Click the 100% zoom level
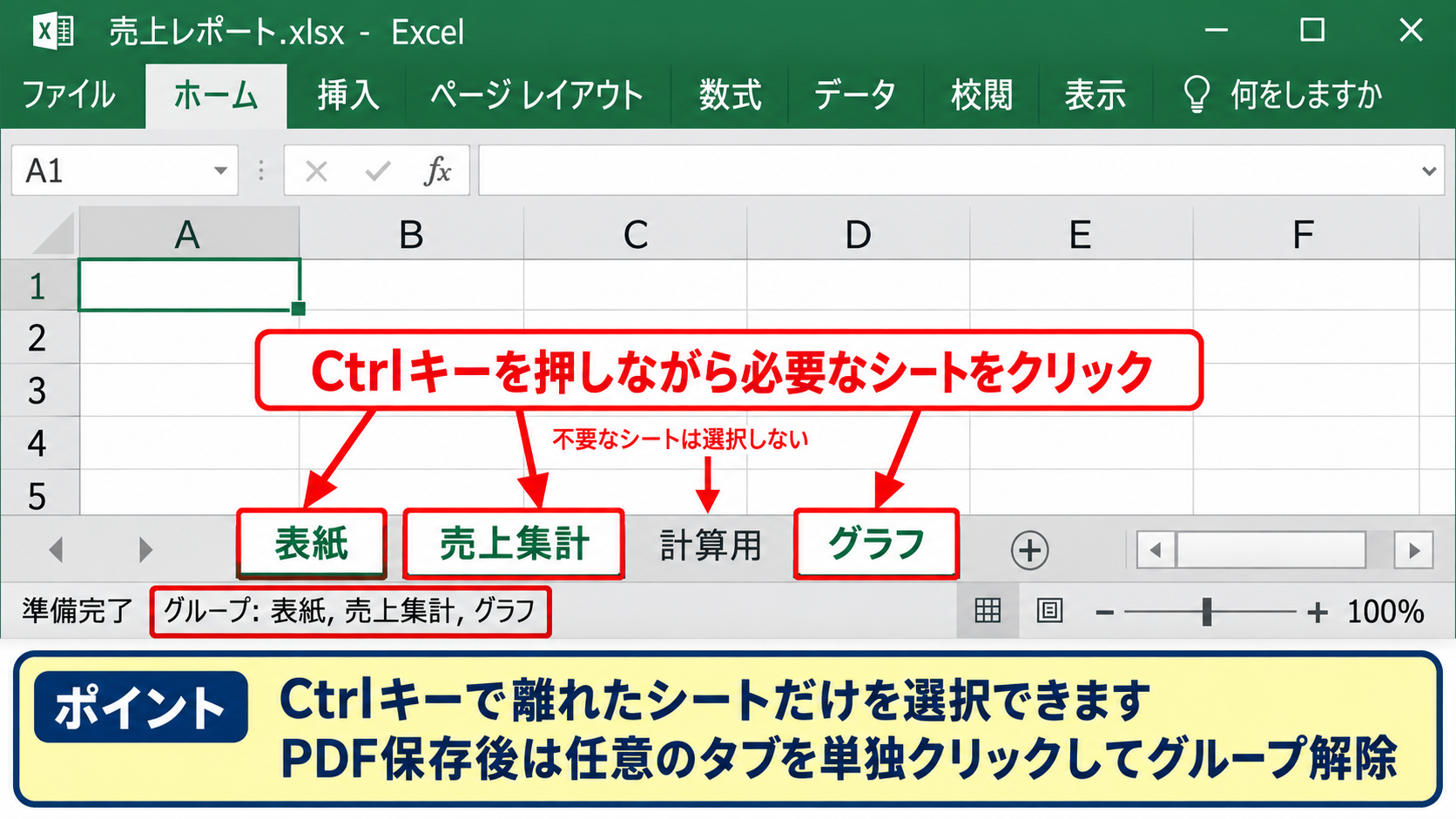 (x=1385, y=612)
